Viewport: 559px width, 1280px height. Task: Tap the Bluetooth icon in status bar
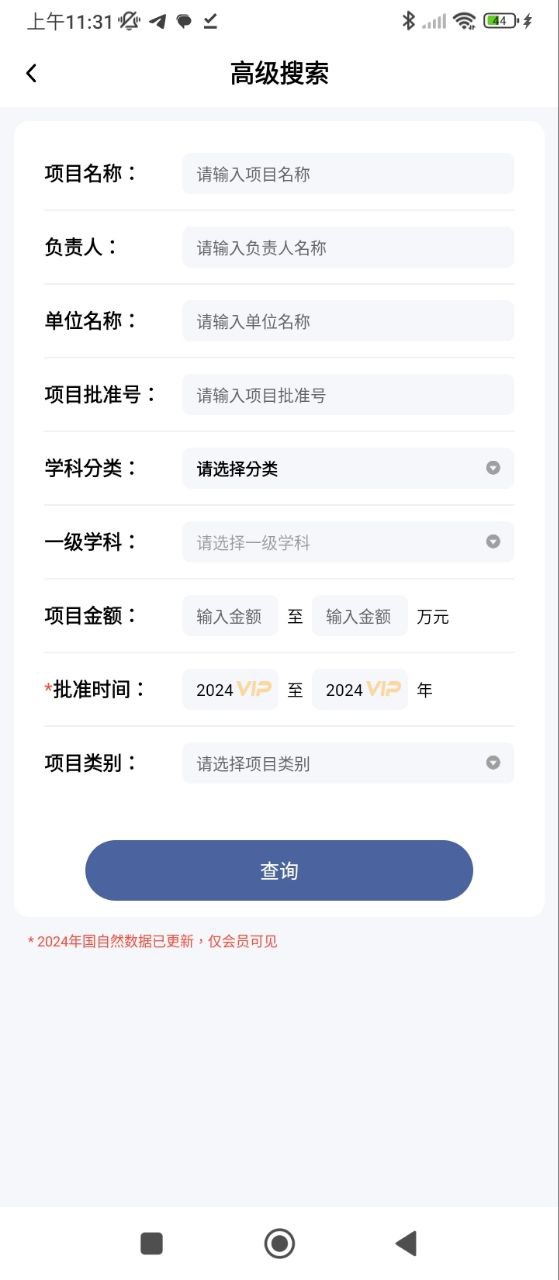[x=408, y=20]
